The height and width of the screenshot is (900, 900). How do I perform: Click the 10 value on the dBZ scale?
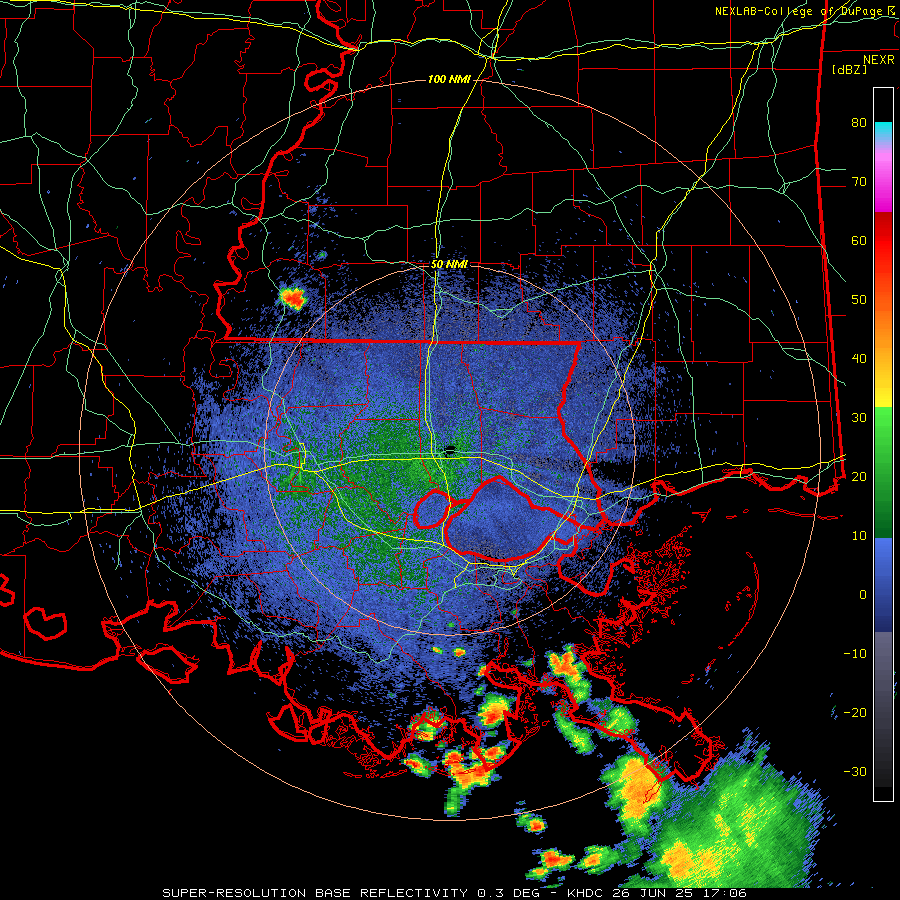click(x=859, y=536)
